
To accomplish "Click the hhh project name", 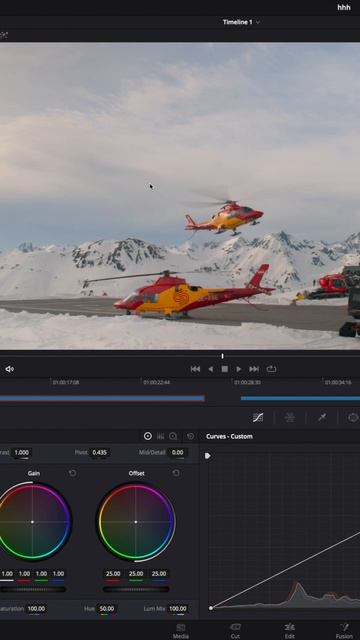I will 344,7.
